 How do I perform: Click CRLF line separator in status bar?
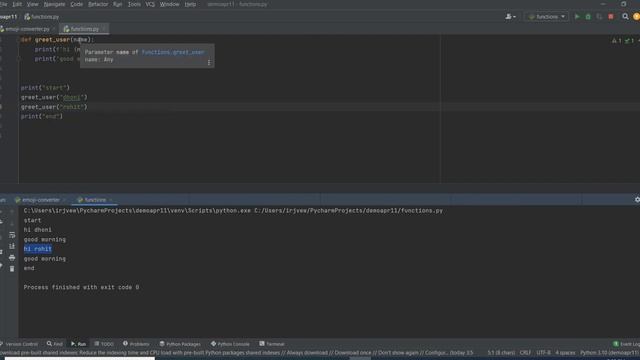[525, 353]
